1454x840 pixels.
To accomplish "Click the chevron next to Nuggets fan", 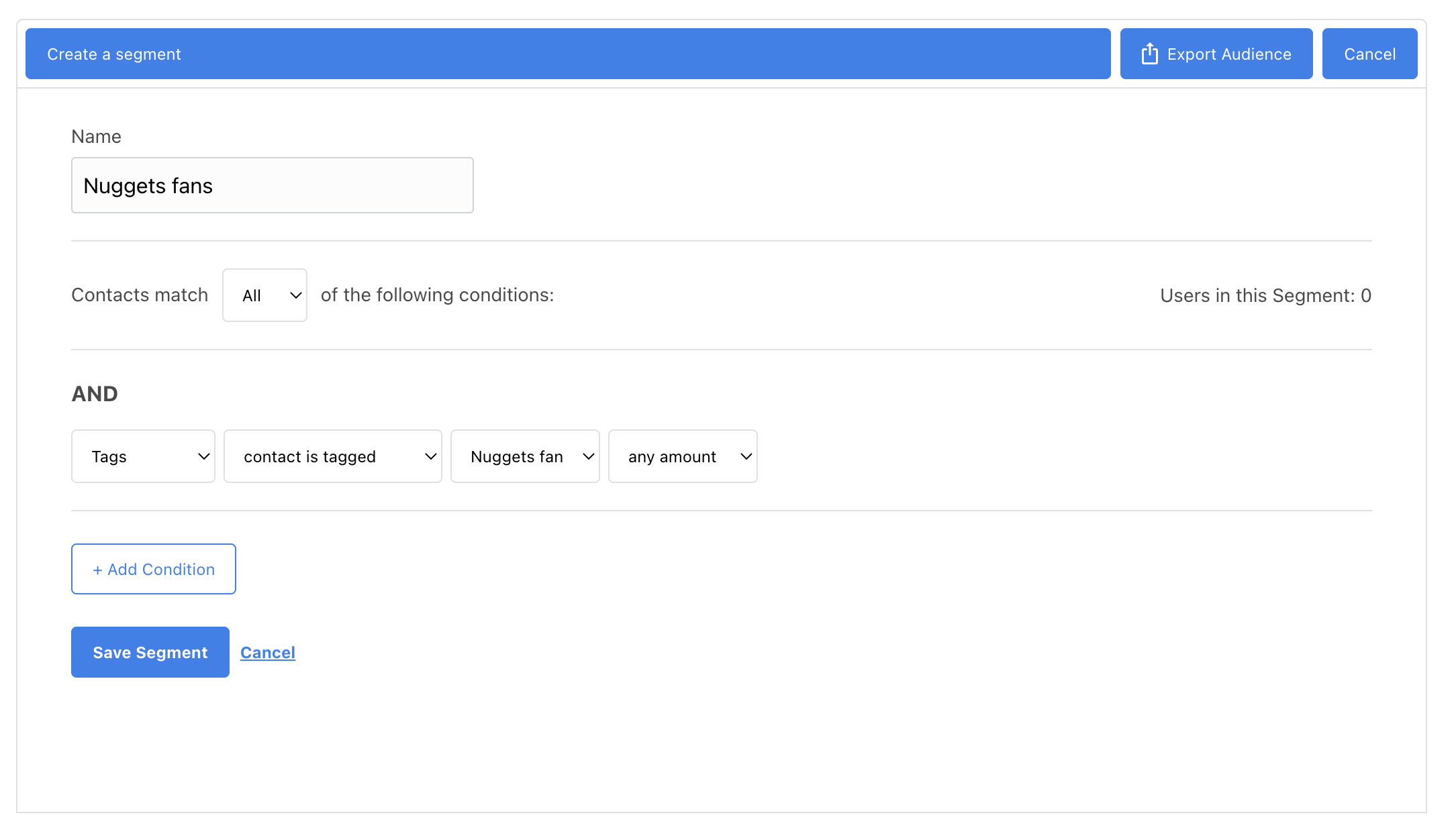I will coord(589,457).
